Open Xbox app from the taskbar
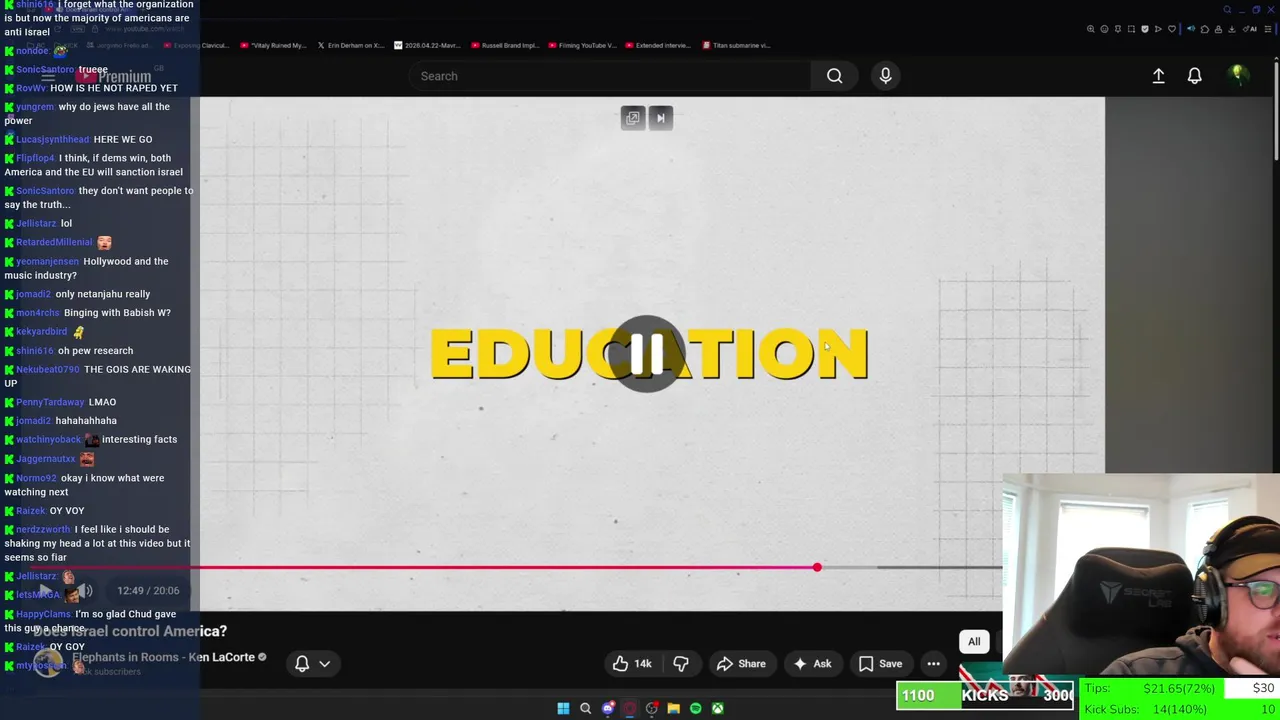 (717, 709)
